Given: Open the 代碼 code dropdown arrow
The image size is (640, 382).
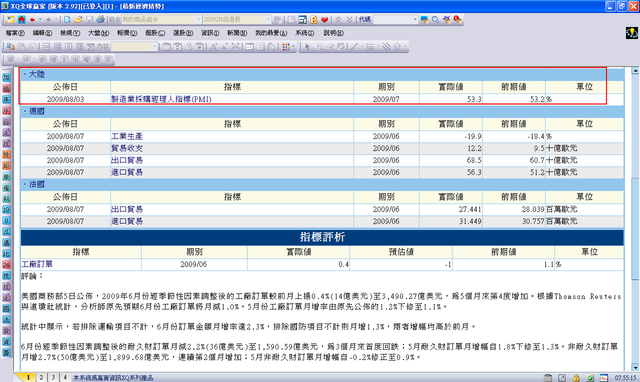Looking at the screenshot, I should [x=415, y=19].
